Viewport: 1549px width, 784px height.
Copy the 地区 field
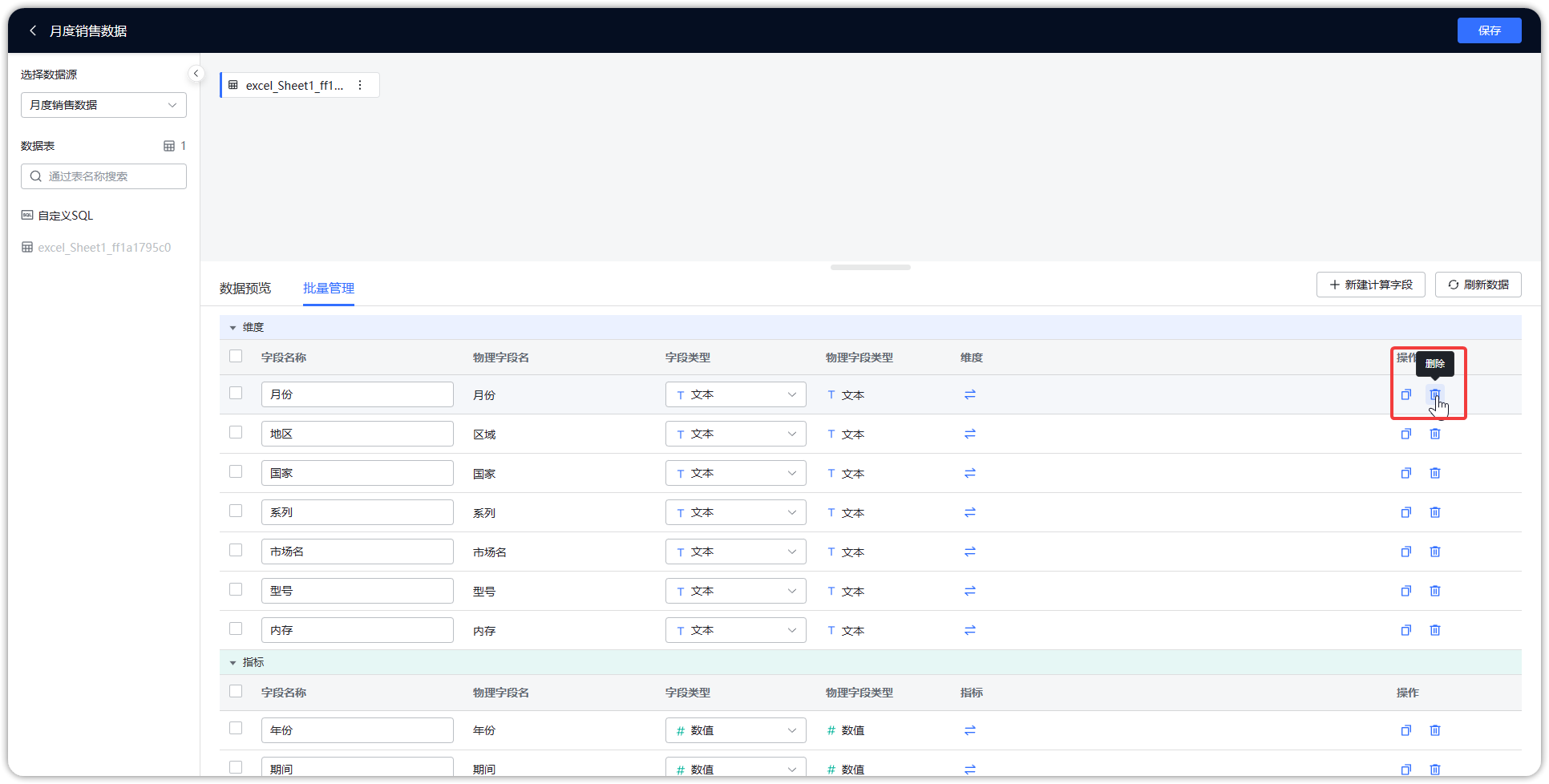(x=1405, y=434)
